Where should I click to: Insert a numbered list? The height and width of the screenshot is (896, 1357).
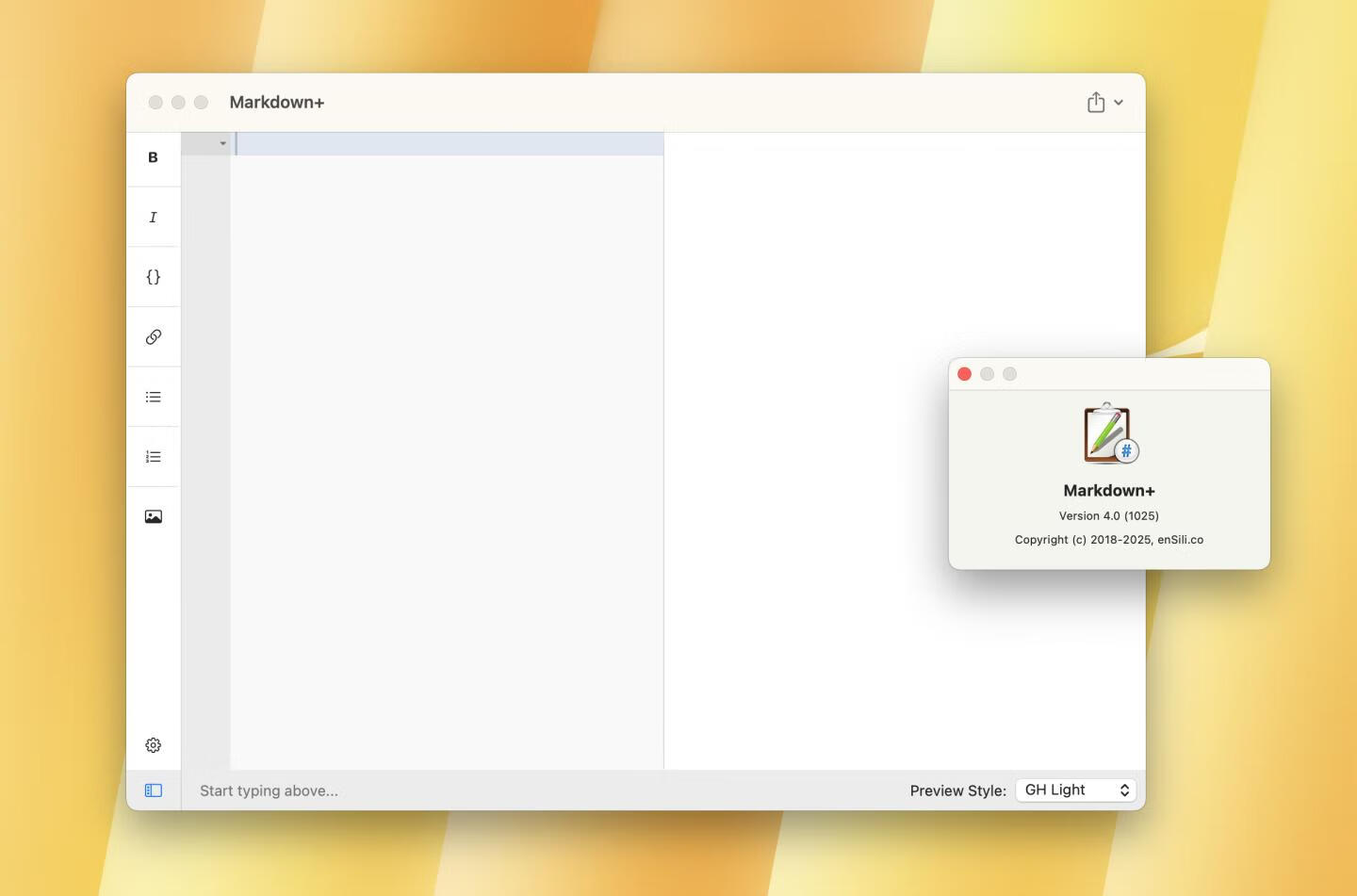tap(153, 457)
